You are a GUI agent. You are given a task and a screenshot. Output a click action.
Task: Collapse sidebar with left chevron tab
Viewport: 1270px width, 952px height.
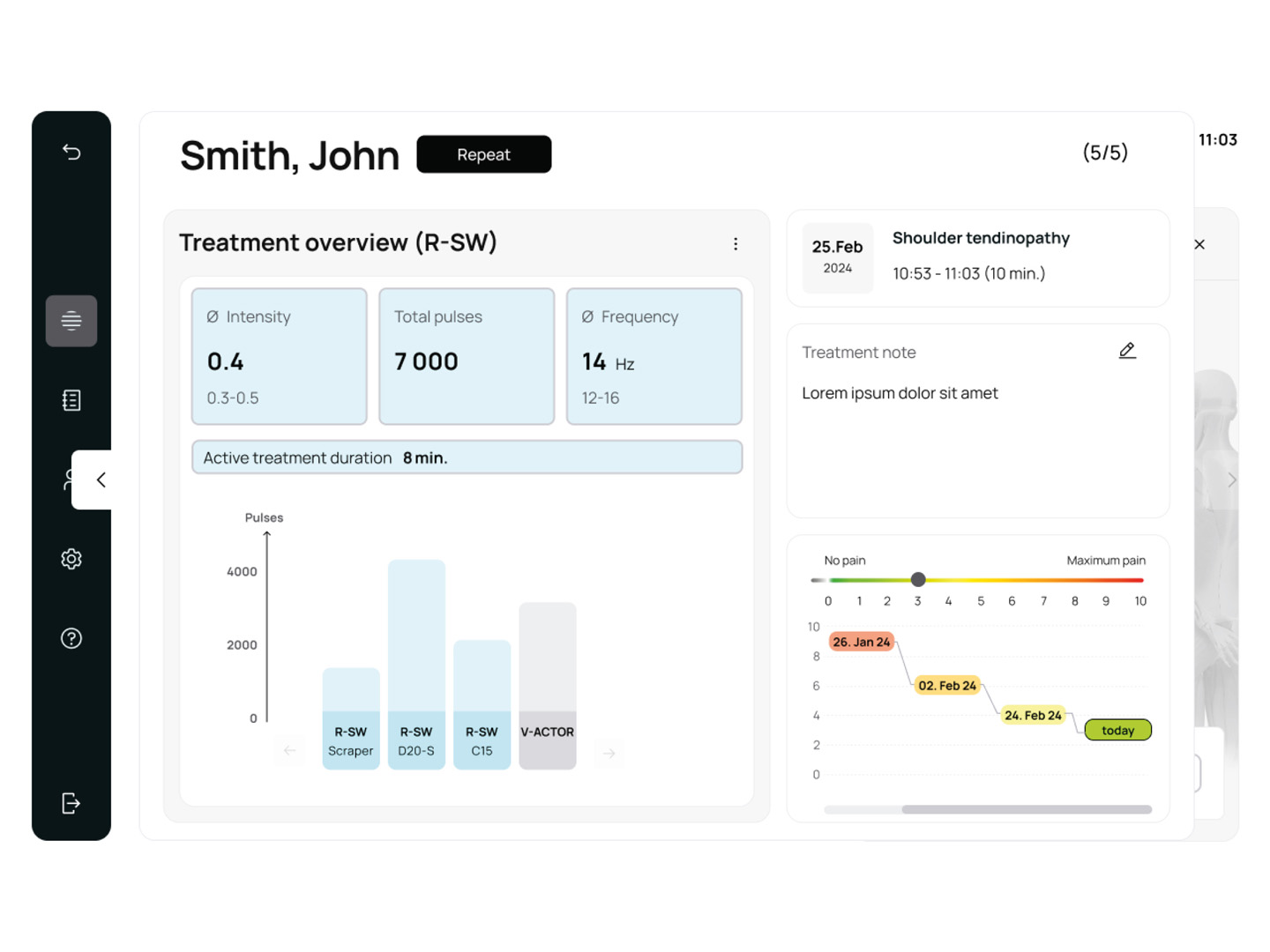(101, 480)
